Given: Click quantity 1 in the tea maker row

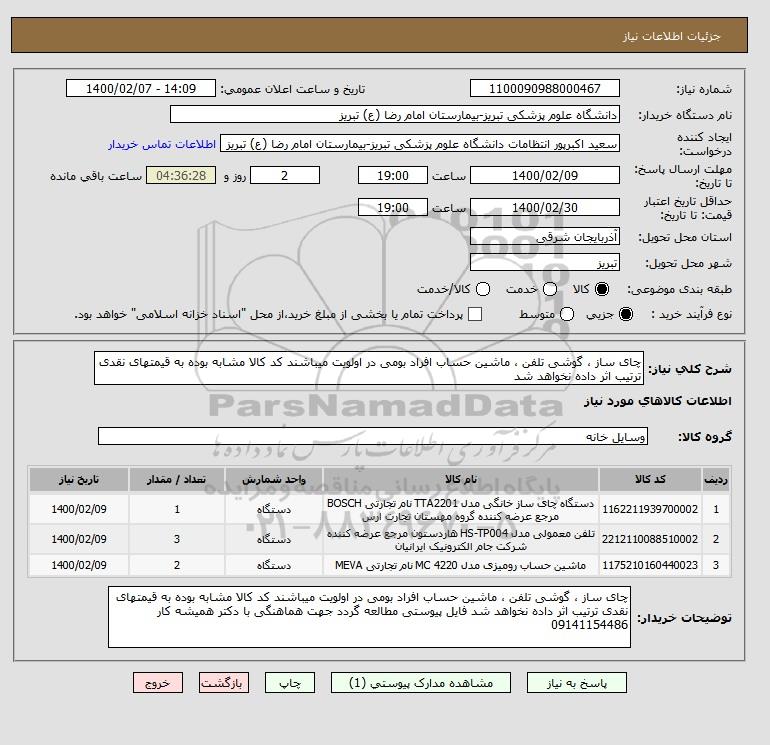Looking at the screenshot, I should pyautogui.click(x=177, y=509).
